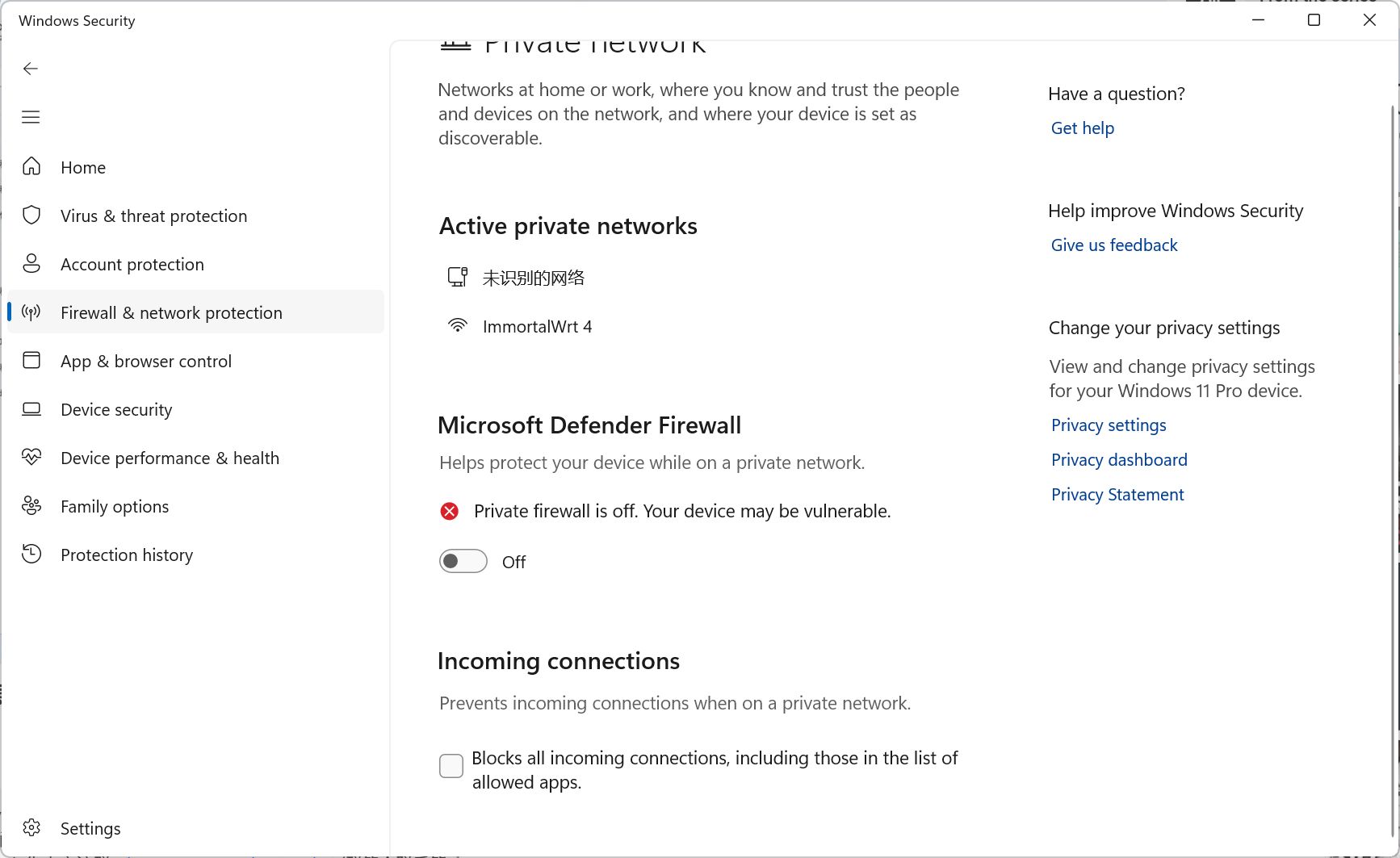Click the Firewall antenna signal icon

31,312
